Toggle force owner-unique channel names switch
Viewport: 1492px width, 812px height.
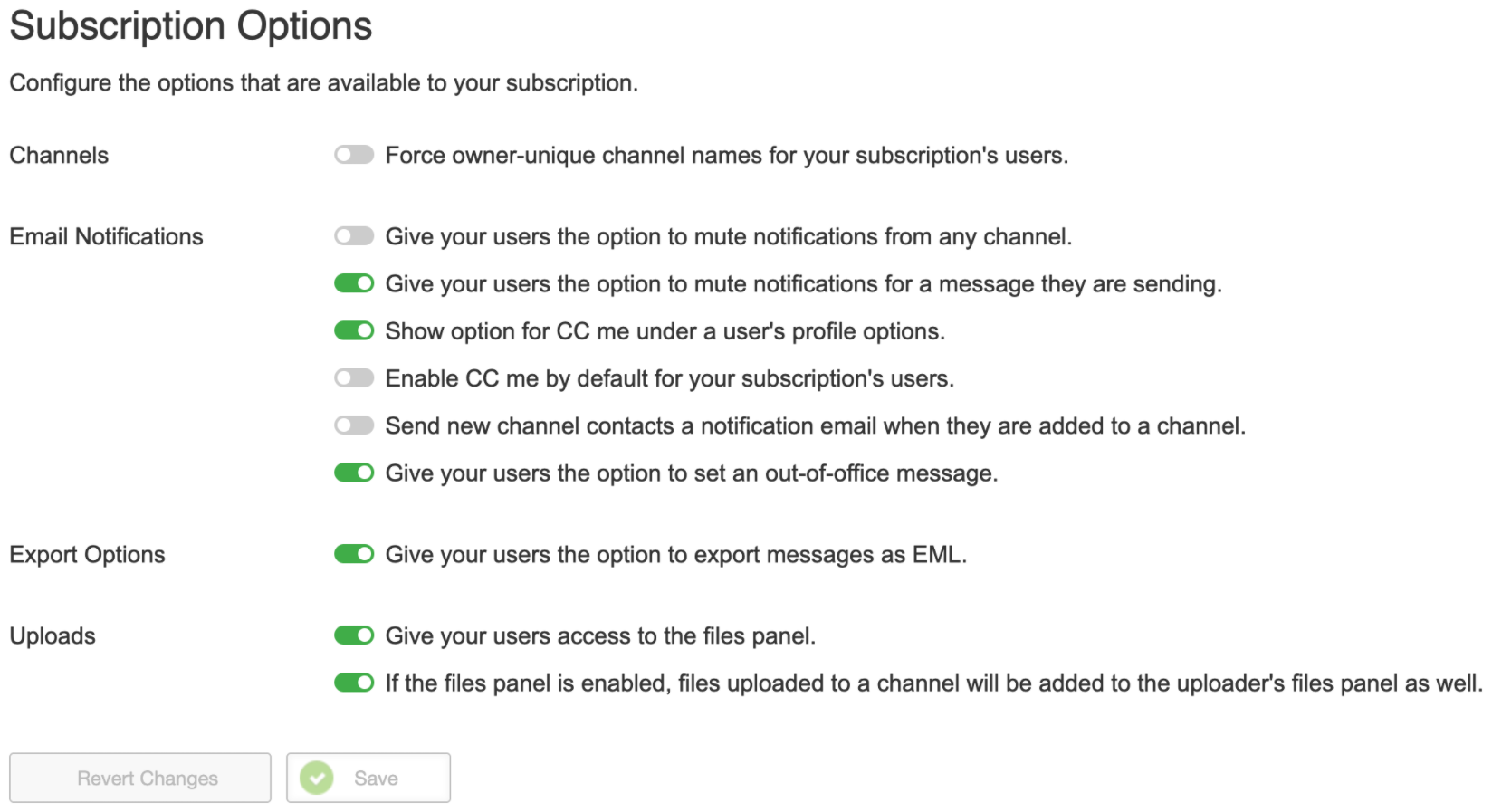pos(354,155)
